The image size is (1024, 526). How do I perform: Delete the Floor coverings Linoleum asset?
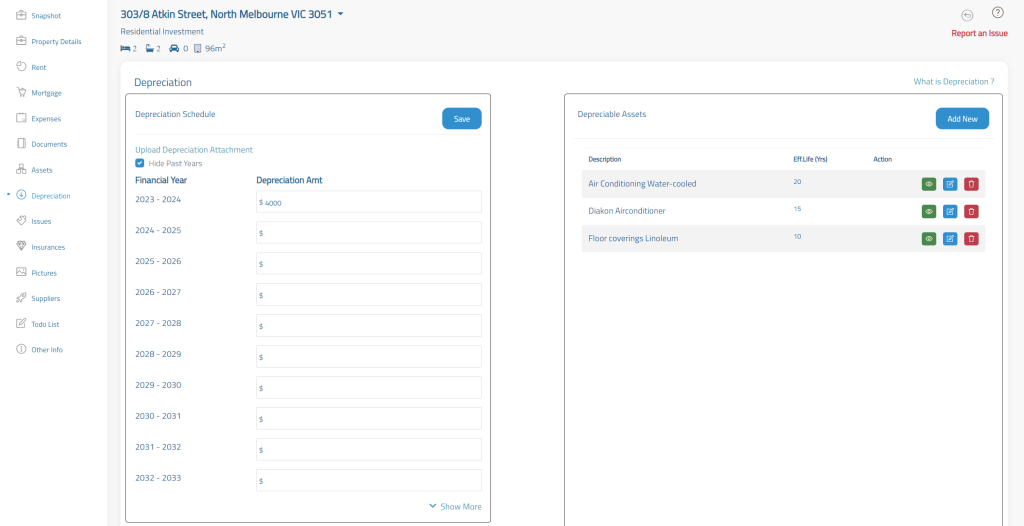[x=971, y=239]
